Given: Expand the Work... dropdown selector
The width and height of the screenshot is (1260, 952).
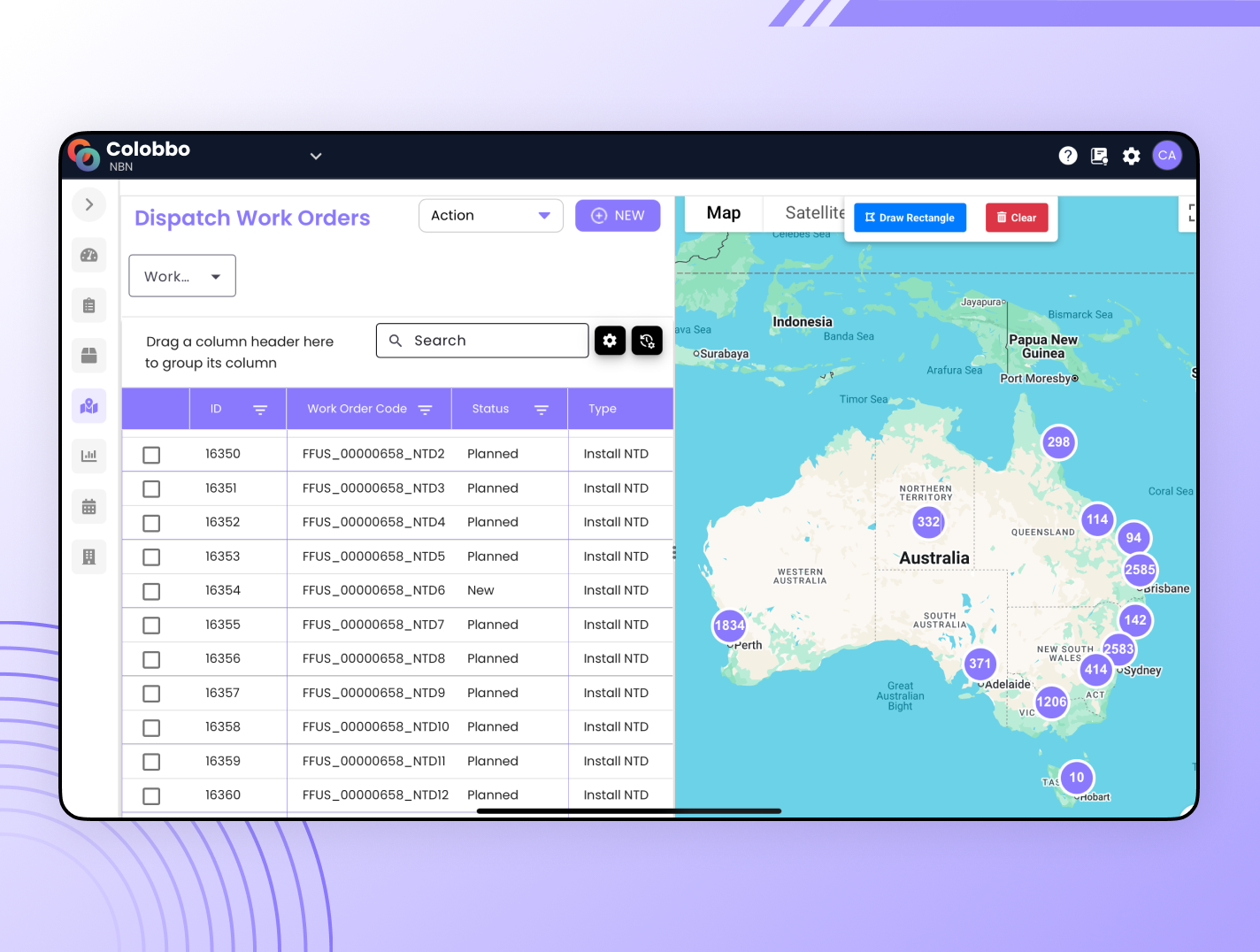Looking at the screenshot, I should pos(182,277).
